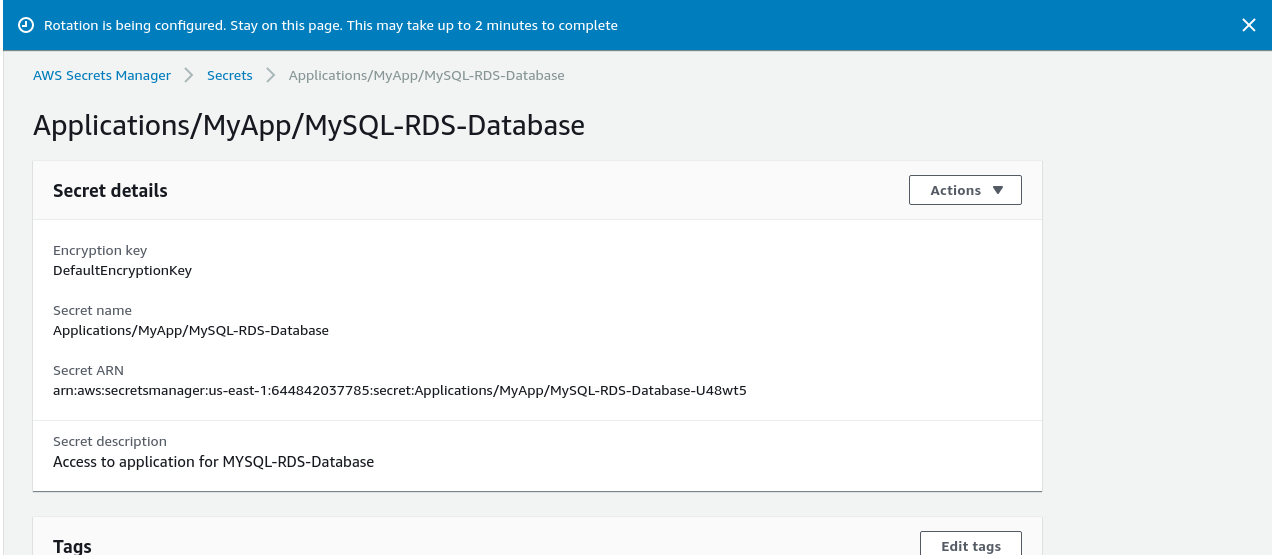
Task: Click the clock icon in the banner
Action: 26,25
